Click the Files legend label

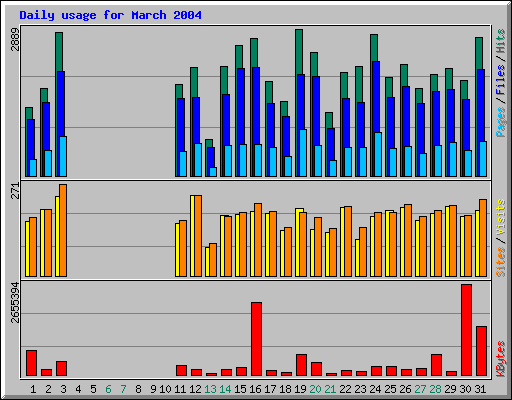click(x=501, y=80)
